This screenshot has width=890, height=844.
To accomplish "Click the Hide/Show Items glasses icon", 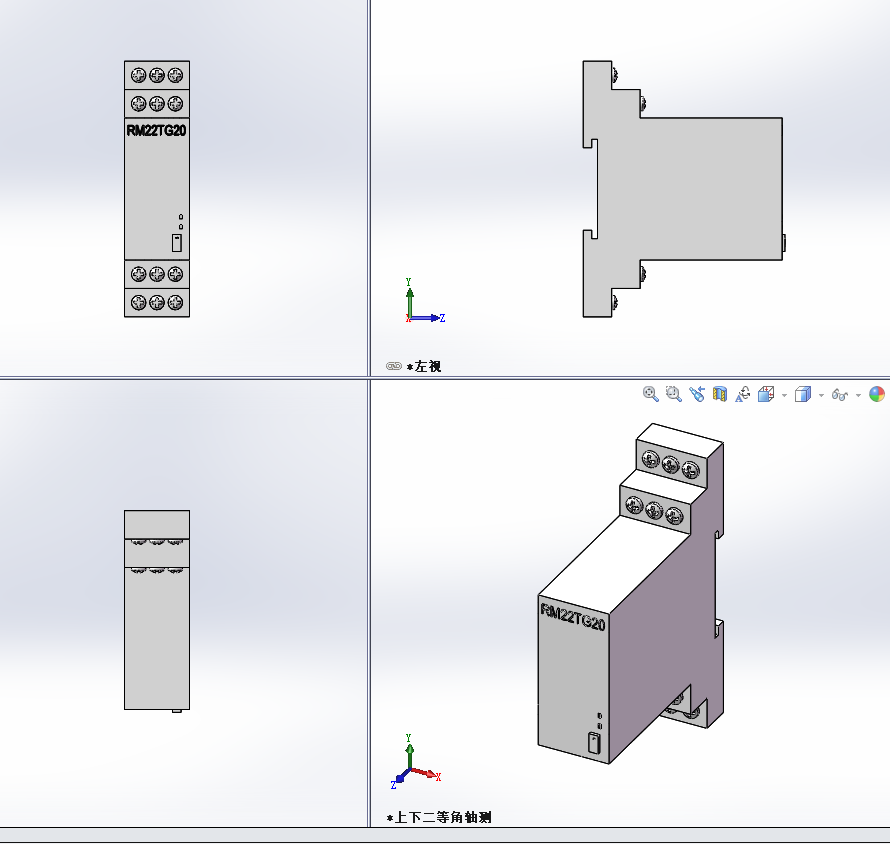I will point(840,394).
